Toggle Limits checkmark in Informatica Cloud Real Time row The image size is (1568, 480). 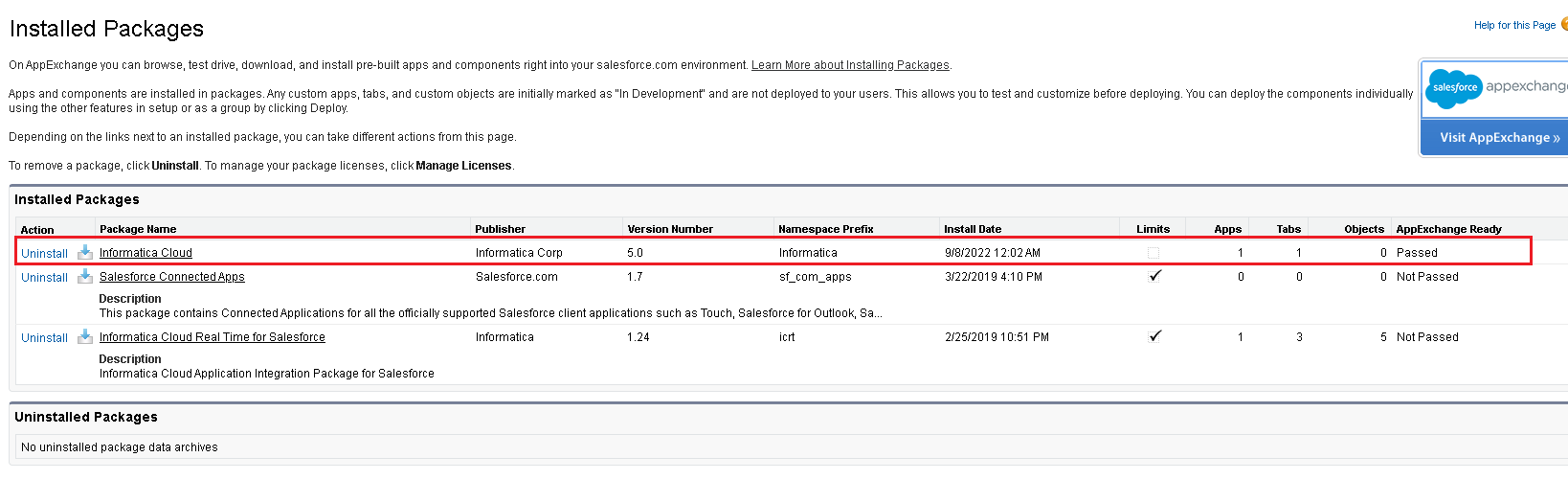[1154, 336]
